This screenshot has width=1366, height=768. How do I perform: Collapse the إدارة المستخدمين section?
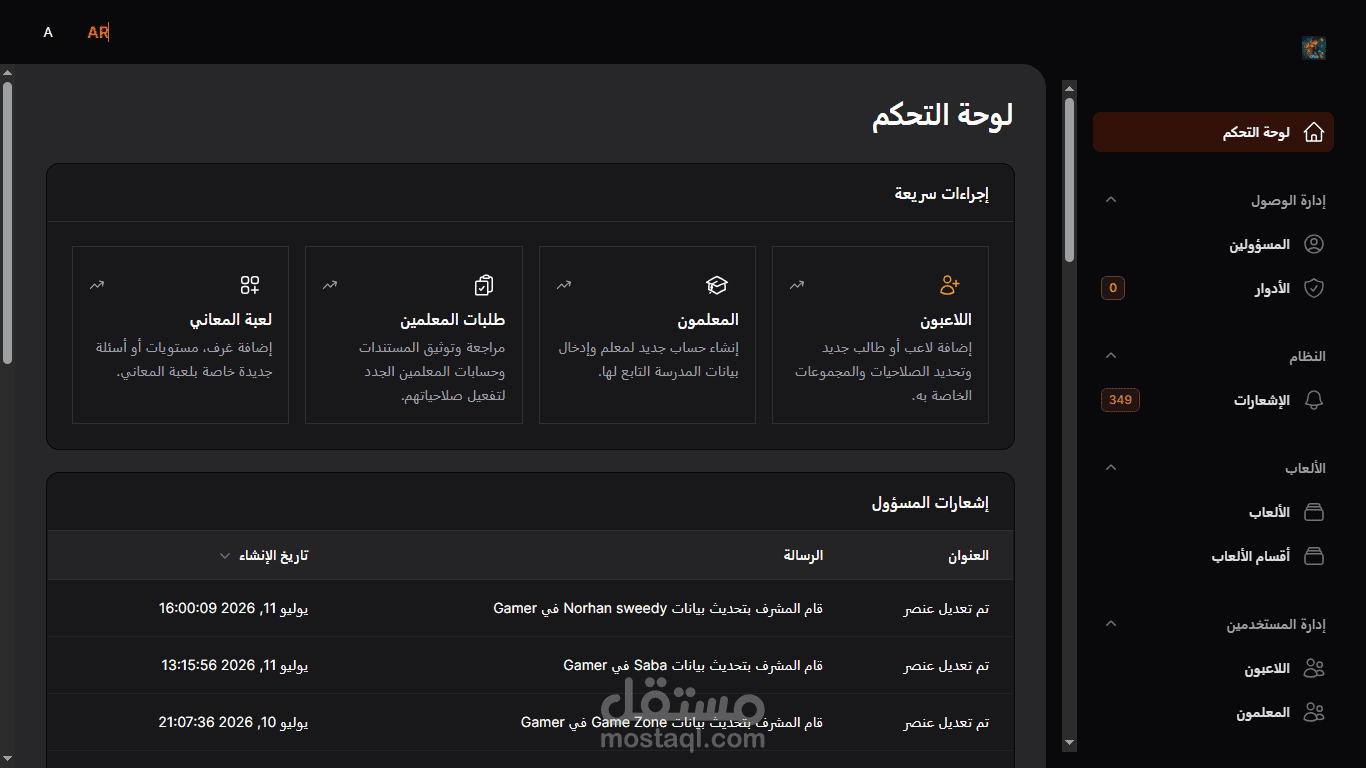point(1110,624)
